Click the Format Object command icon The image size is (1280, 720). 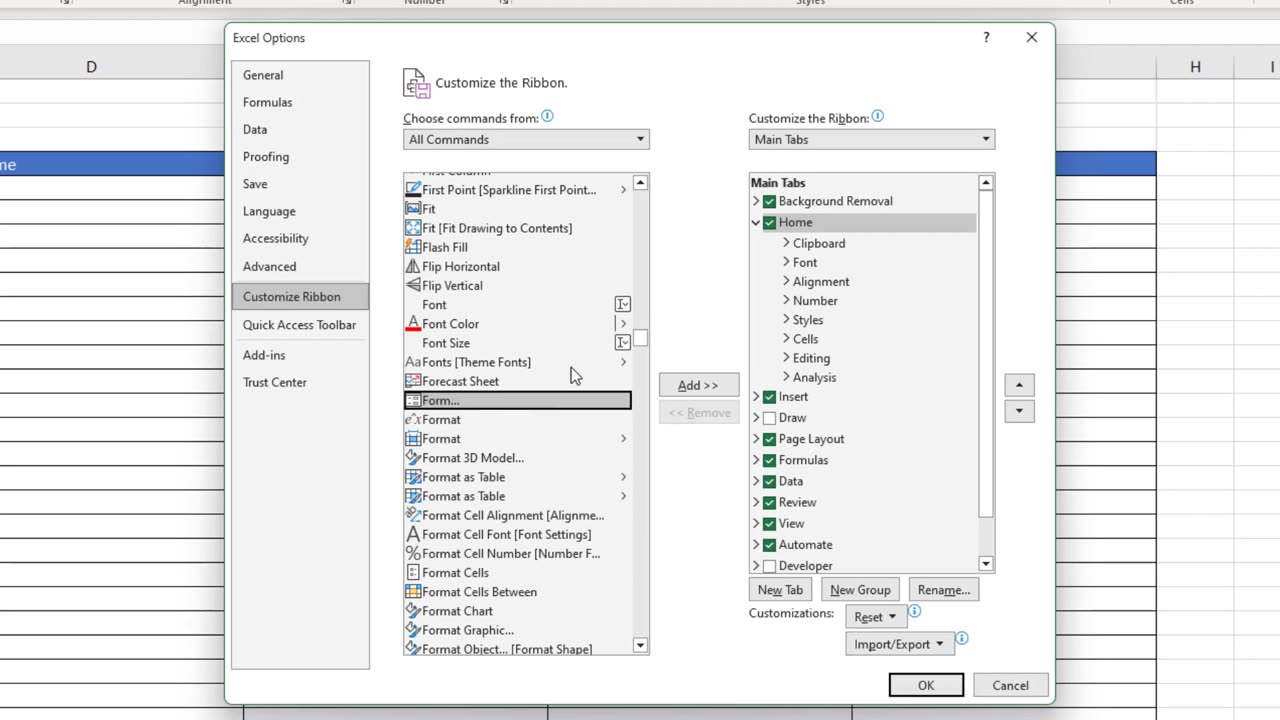click(413, 649)
